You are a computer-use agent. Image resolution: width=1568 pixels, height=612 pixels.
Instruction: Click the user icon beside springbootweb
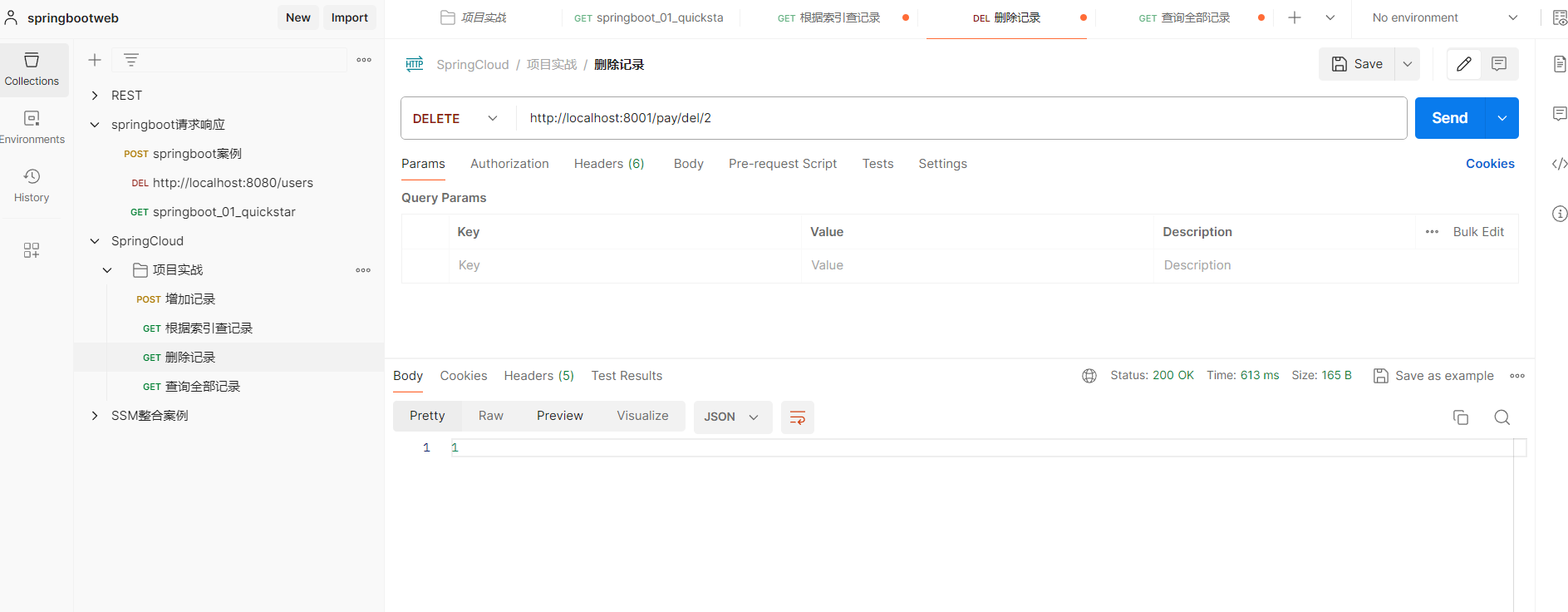coord(12,17)
